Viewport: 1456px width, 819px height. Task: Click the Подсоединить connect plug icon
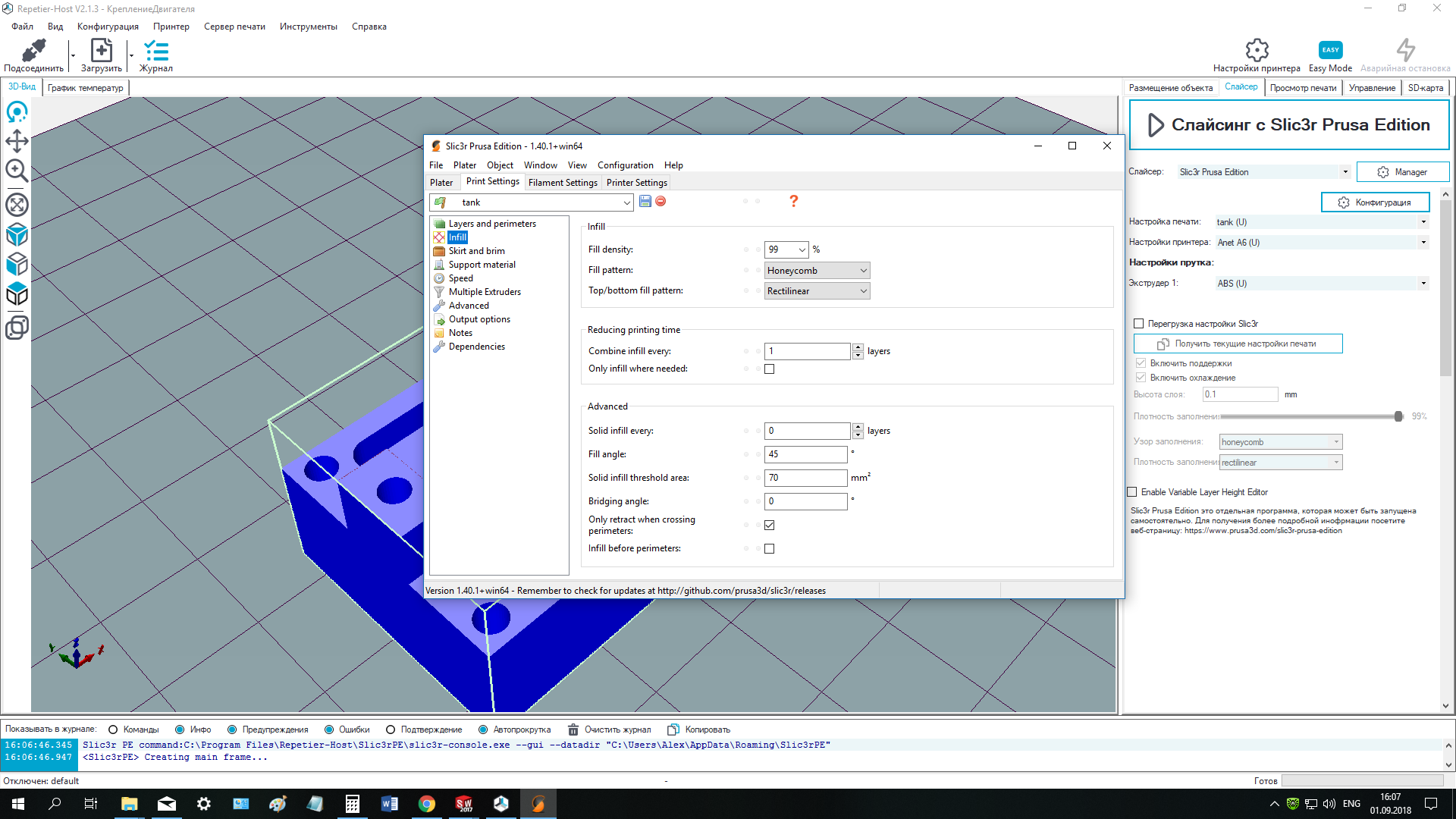tap(33, 51)
